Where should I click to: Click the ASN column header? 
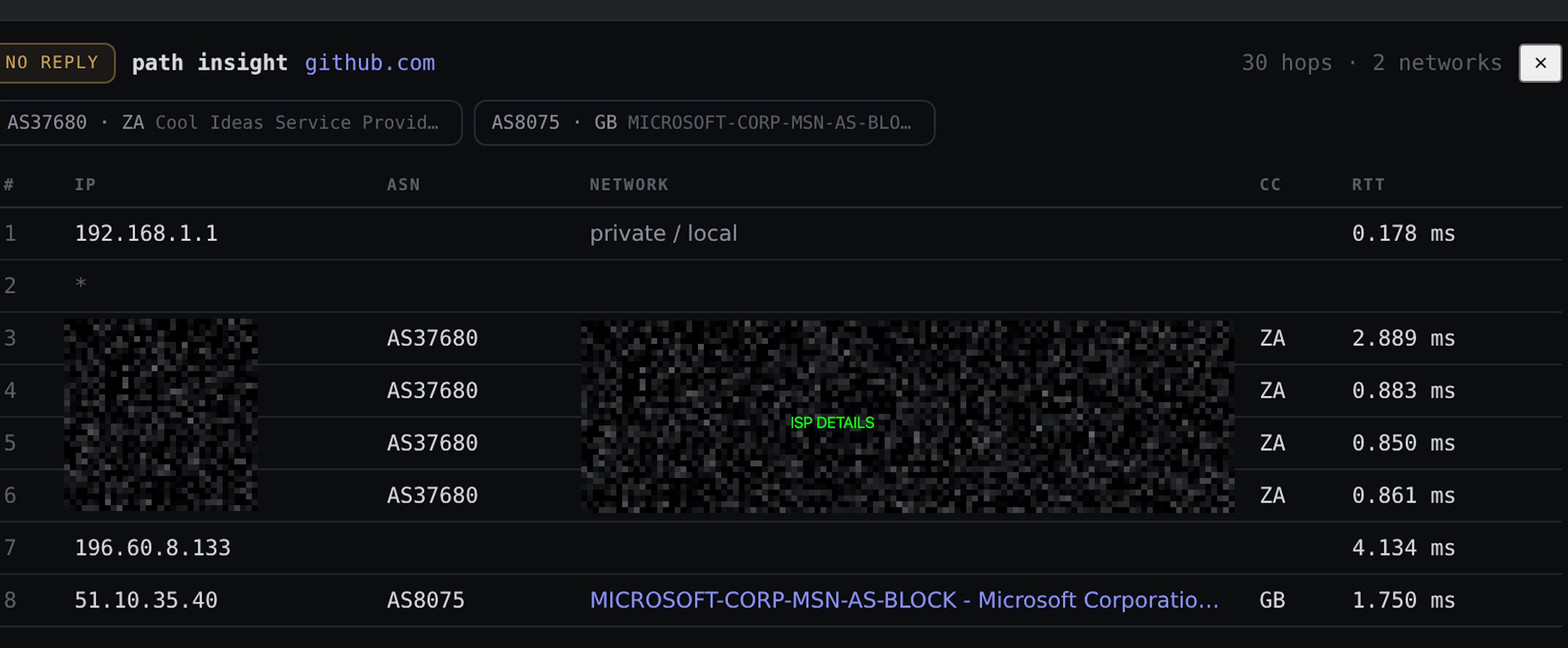pos(403,185)
